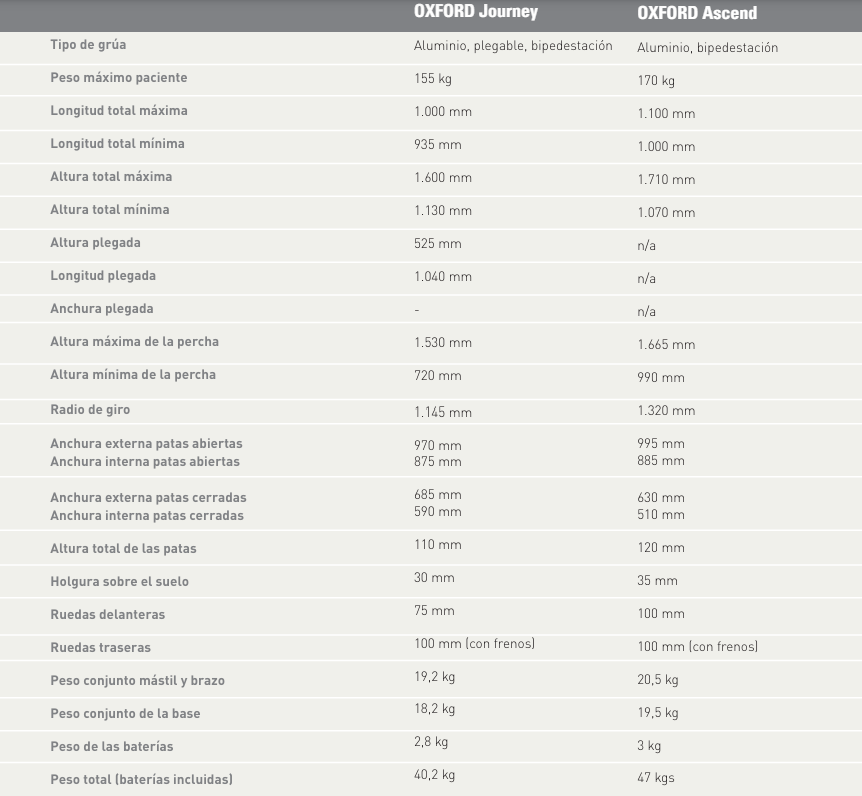This screenshot has height=796, width=862.
Task: Click the OXFORD Ascend column header
Action: 697,13
